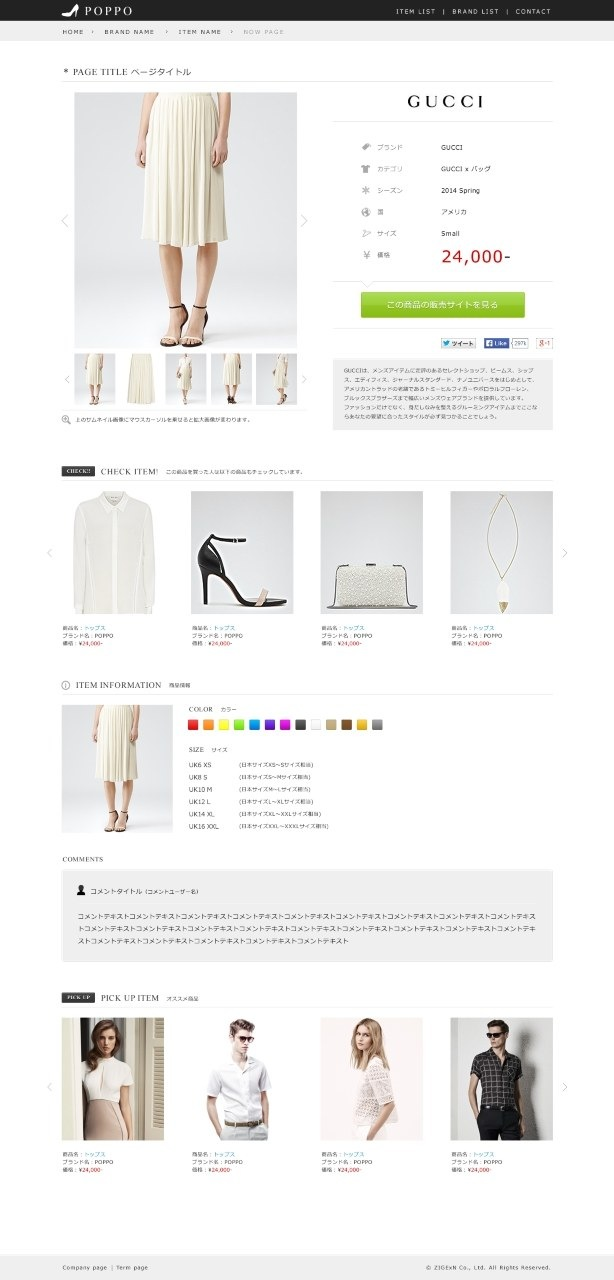This screenshot has width=614, height=1280.
Task: Move Pick Up Item carousel left arrow
Action: [49, 1087]
